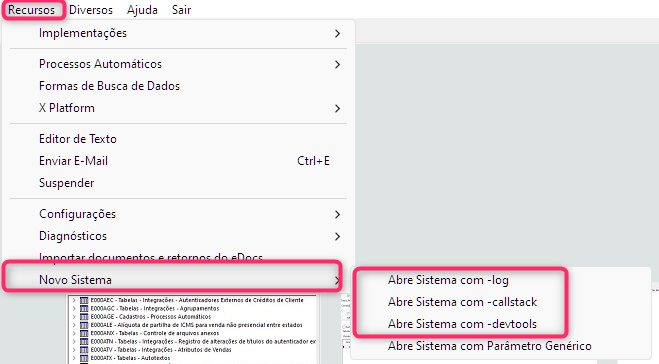
Task: Open the Diversos menu
Action: pos(91,10)
